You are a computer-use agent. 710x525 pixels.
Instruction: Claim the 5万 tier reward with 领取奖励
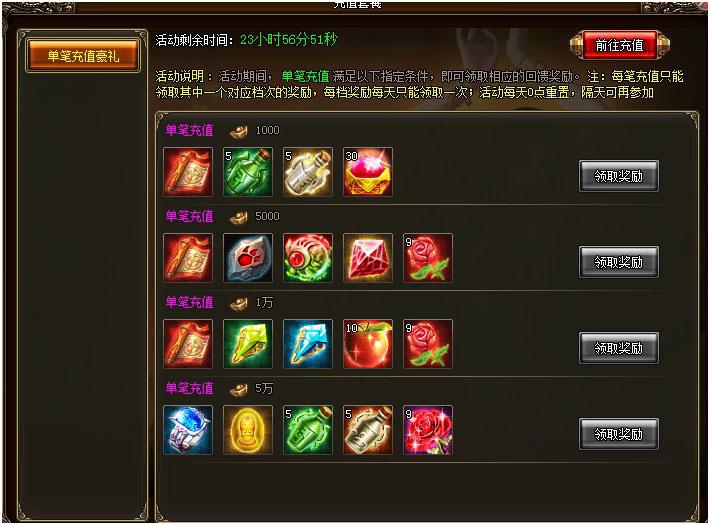pyautogui.click(x=619, y=434)
